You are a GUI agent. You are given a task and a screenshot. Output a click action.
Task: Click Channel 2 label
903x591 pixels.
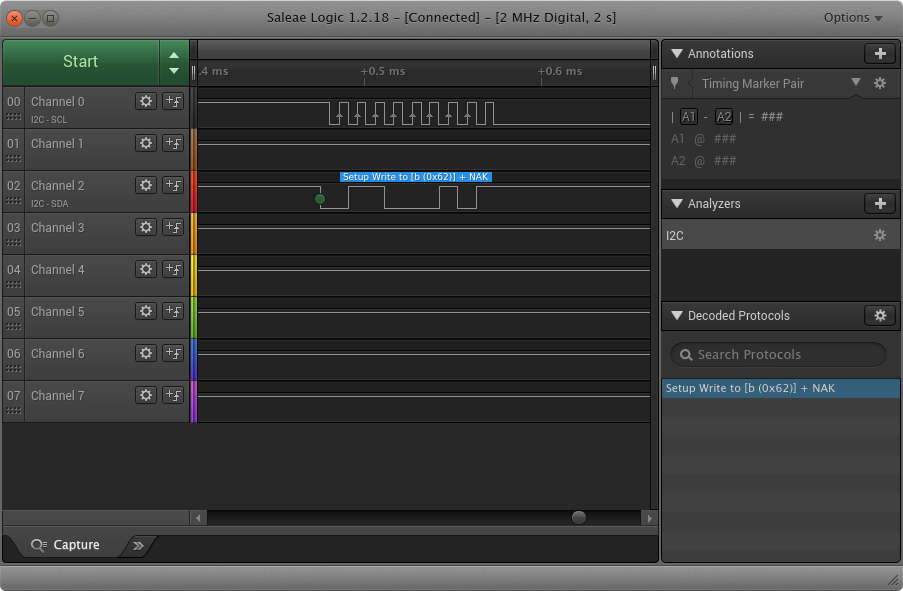58,186
